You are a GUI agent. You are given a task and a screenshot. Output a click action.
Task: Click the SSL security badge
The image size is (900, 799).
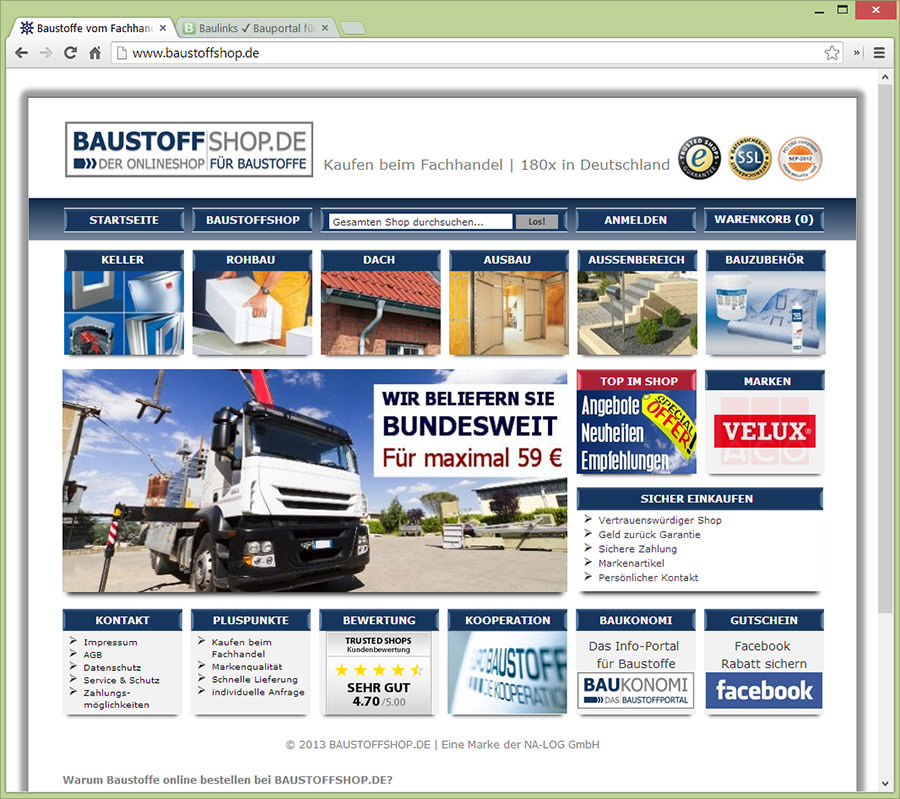pos(750,158)
